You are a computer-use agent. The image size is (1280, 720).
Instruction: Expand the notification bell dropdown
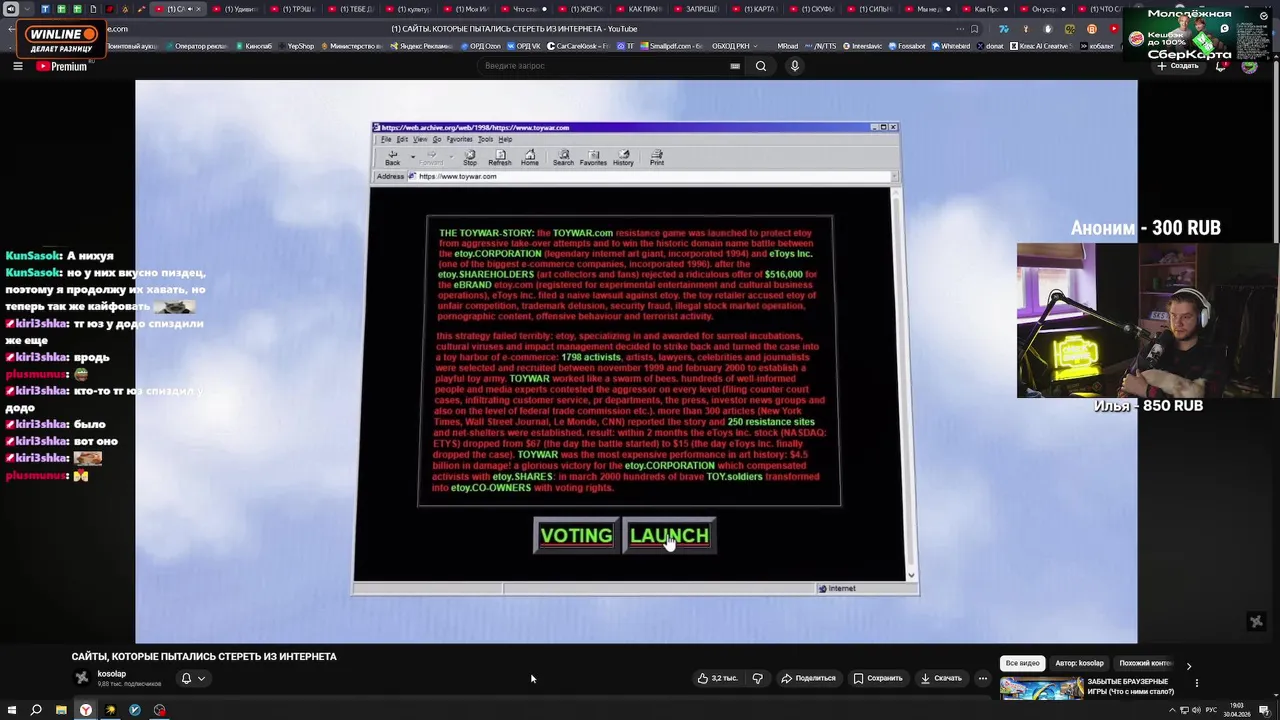click(x=193, y=678)
